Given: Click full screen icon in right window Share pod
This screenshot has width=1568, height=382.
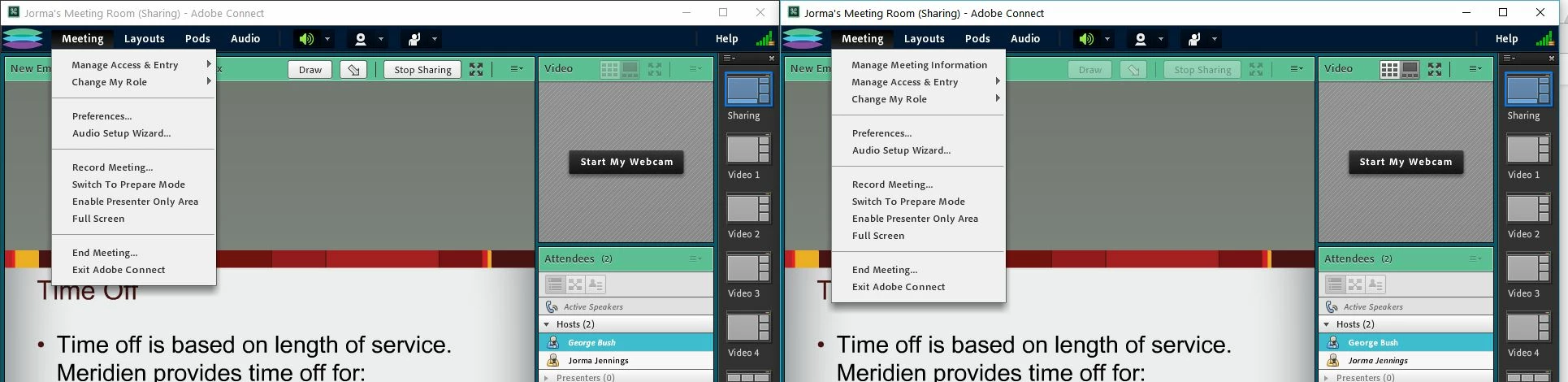Looking at the screenshot, I should coord(1256,70).
